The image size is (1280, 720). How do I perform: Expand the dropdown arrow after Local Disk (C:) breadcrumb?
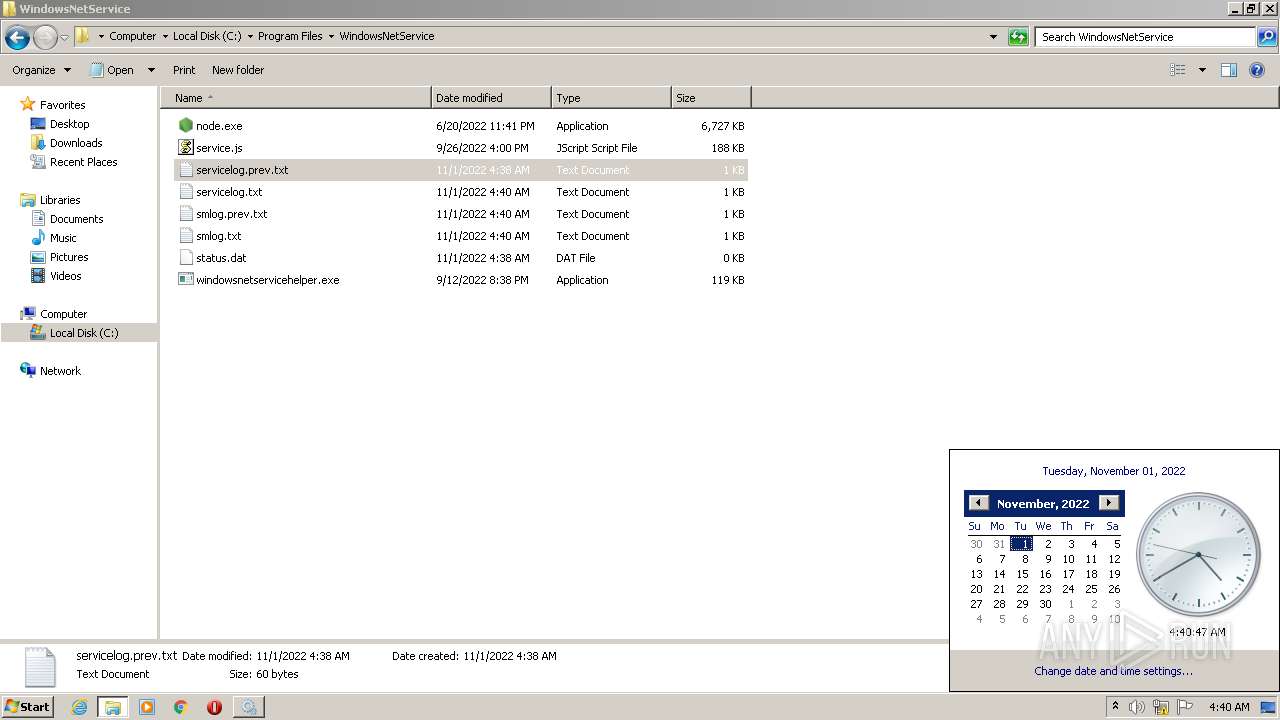(x=250, y=36)
